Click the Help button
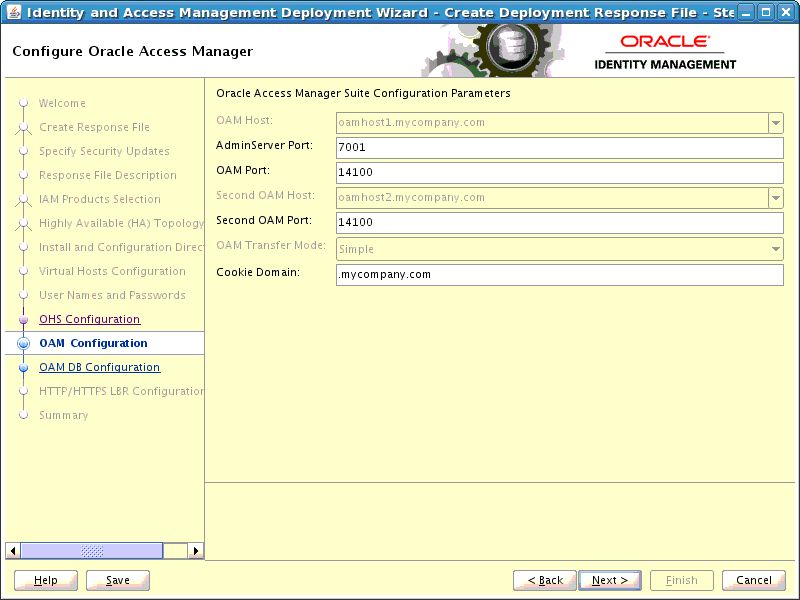Screen dimensions: 800x600 point(46,580)
